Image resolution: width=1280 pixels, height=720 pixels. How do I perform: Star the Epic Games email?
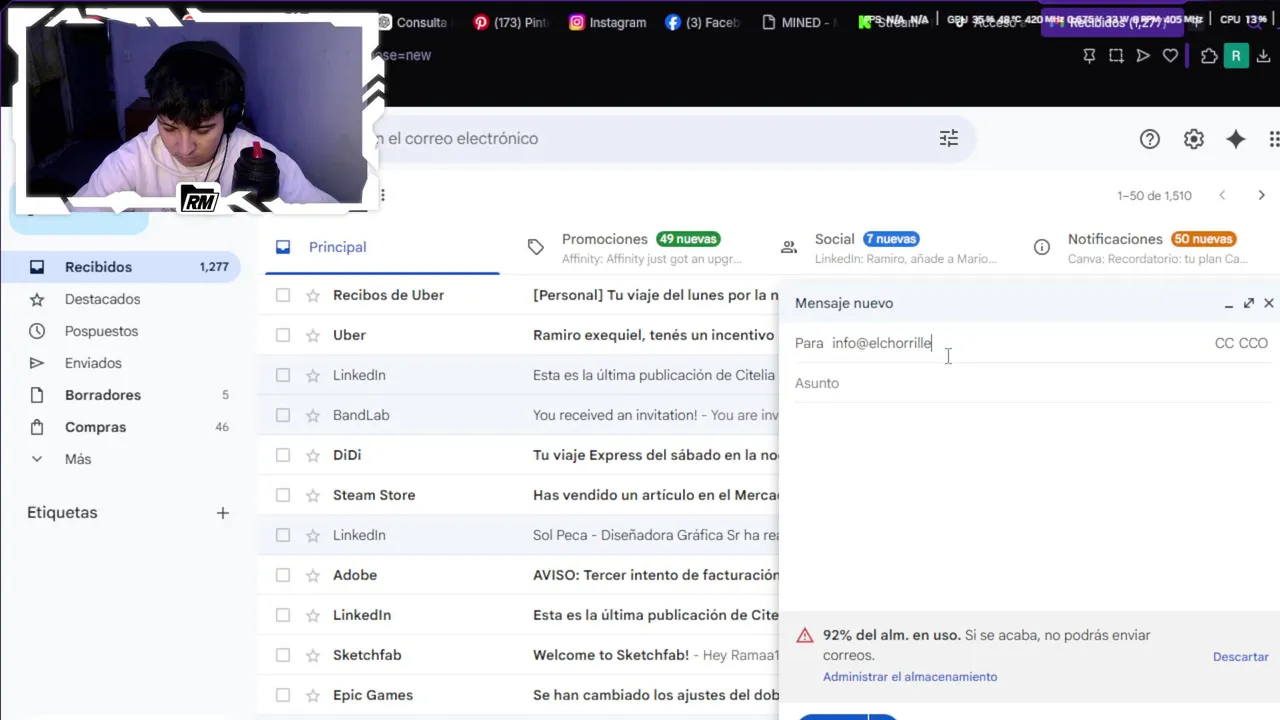[x=313, y=695]
